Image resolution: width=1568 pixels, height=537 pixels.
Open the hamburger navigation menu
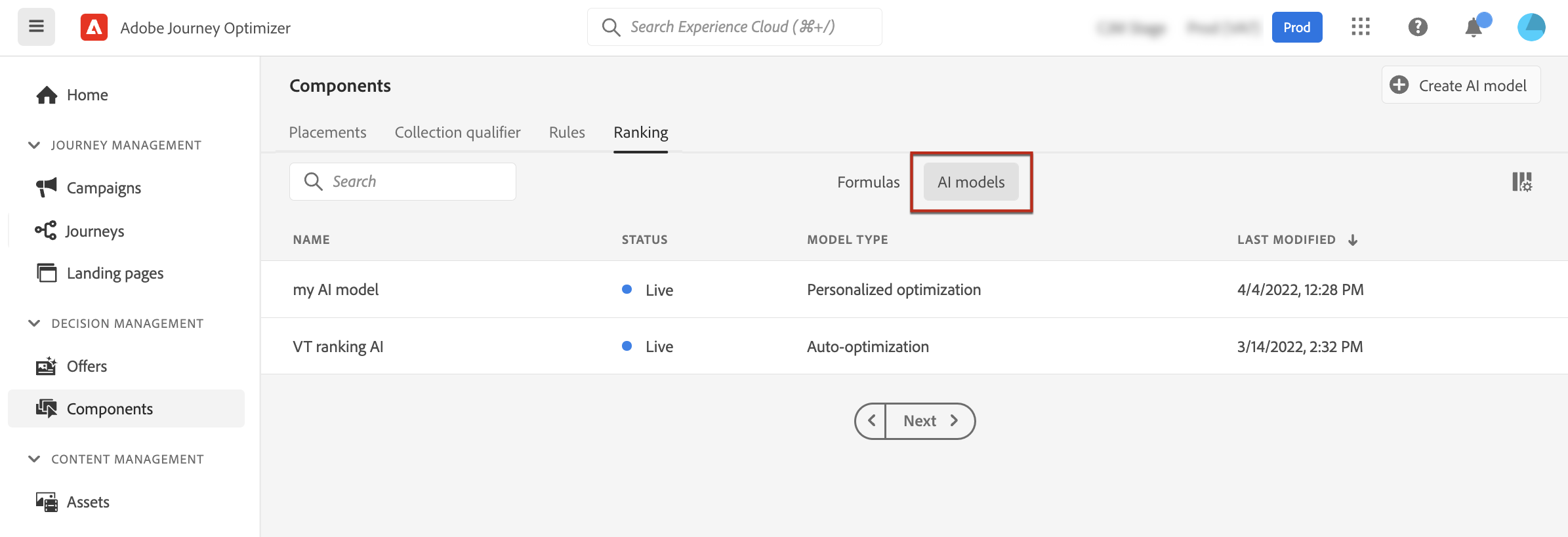(36, 27)
